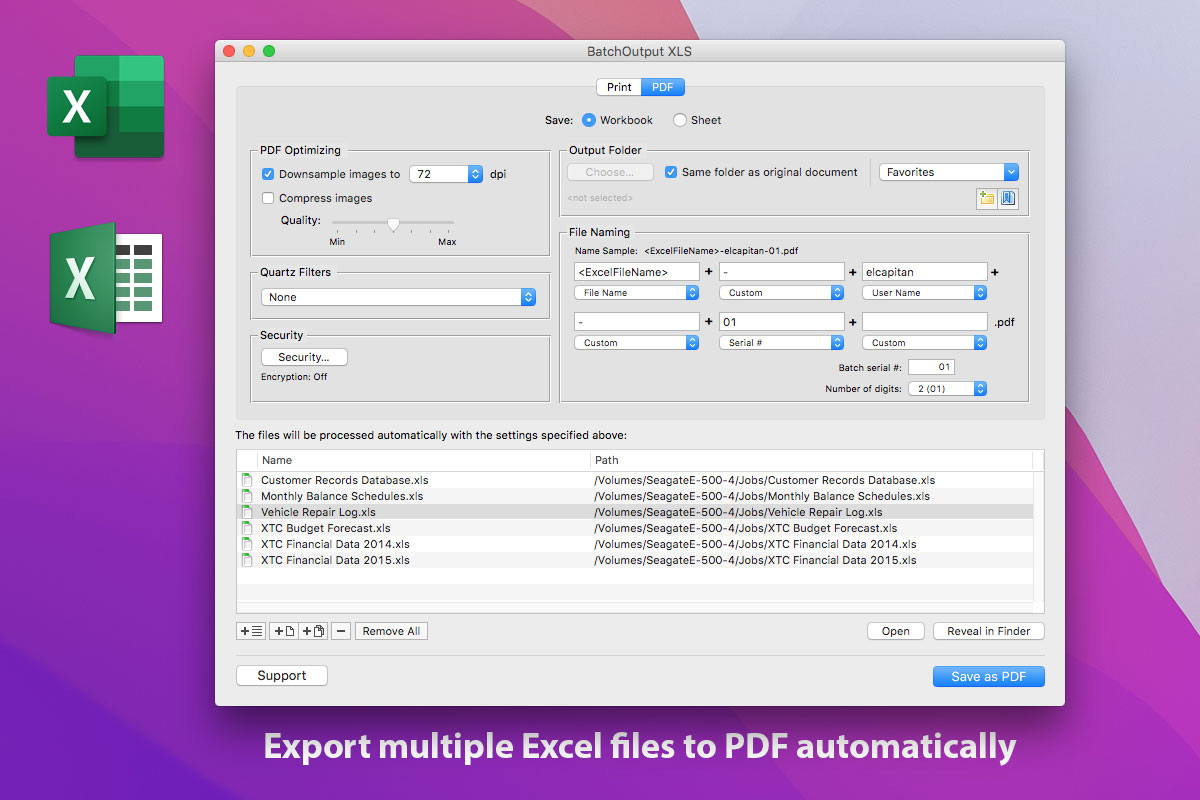Uncheck Same folder as original document
This screenshot has height=800, width=1200.
click(671, 172)
